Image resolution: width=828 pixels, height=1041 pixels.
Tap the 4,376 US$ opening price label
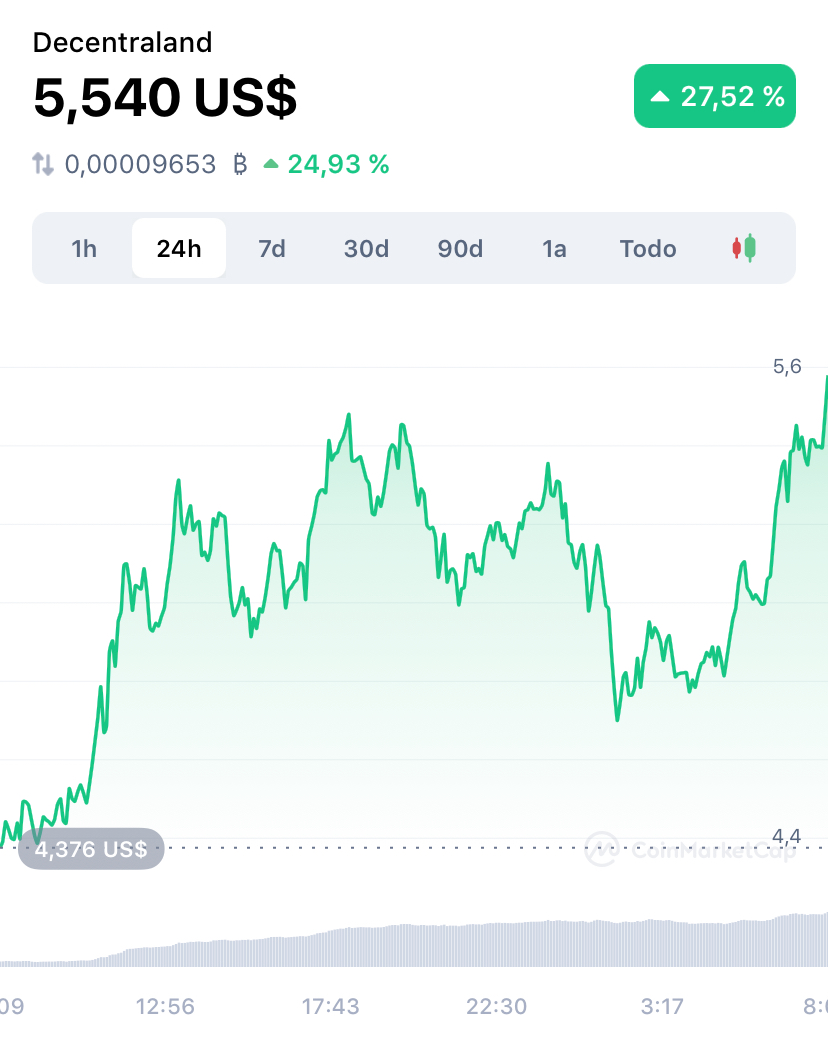[91, 848]
